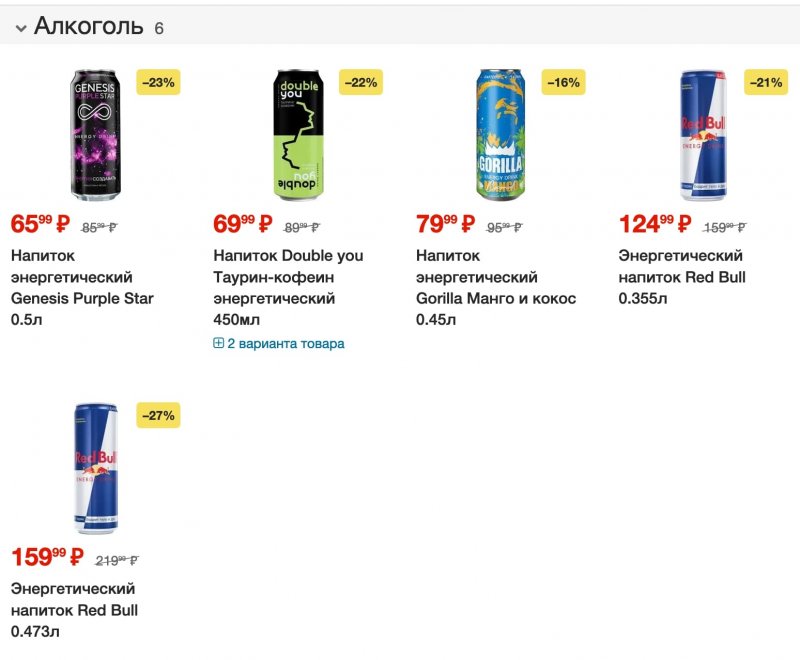Click the -16% discount badge
The width and height of the screenshot is (800, 660).
(563, 82)
